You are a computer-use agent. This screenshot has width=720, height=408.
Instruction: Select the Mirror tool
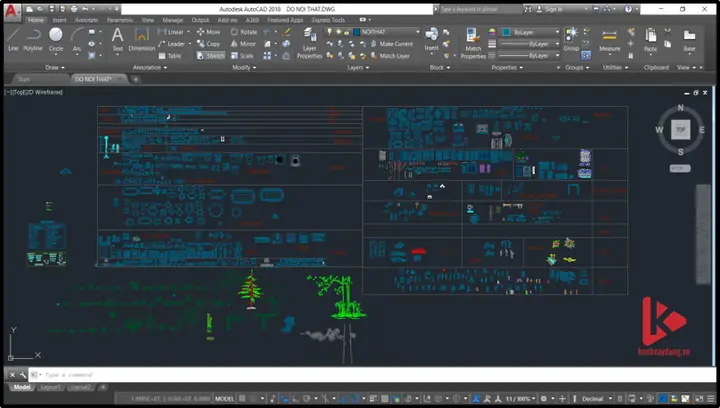243,44
